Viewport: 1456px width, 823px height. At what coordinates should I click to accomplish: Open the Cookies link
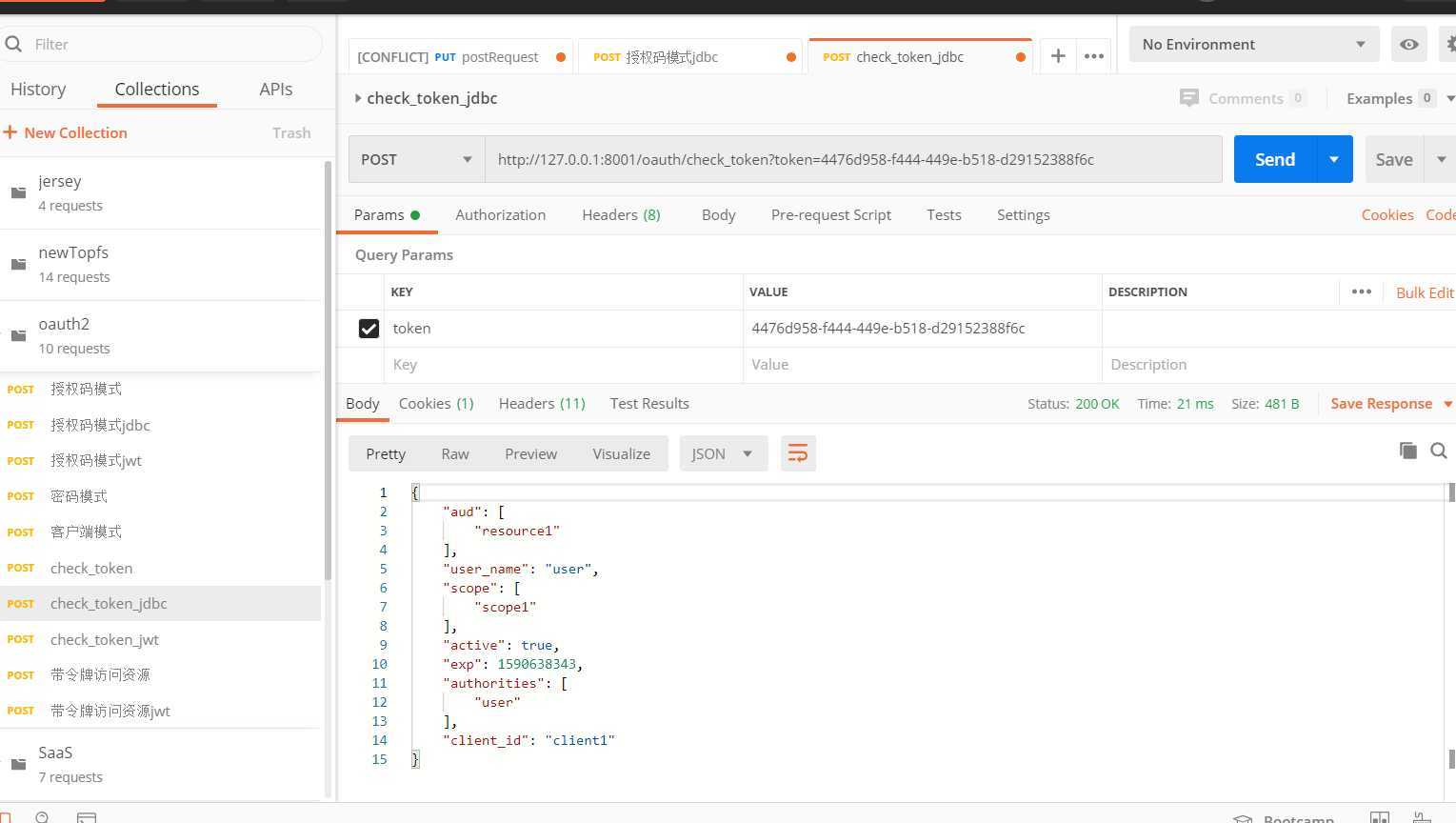click(x=1387, y=215)
